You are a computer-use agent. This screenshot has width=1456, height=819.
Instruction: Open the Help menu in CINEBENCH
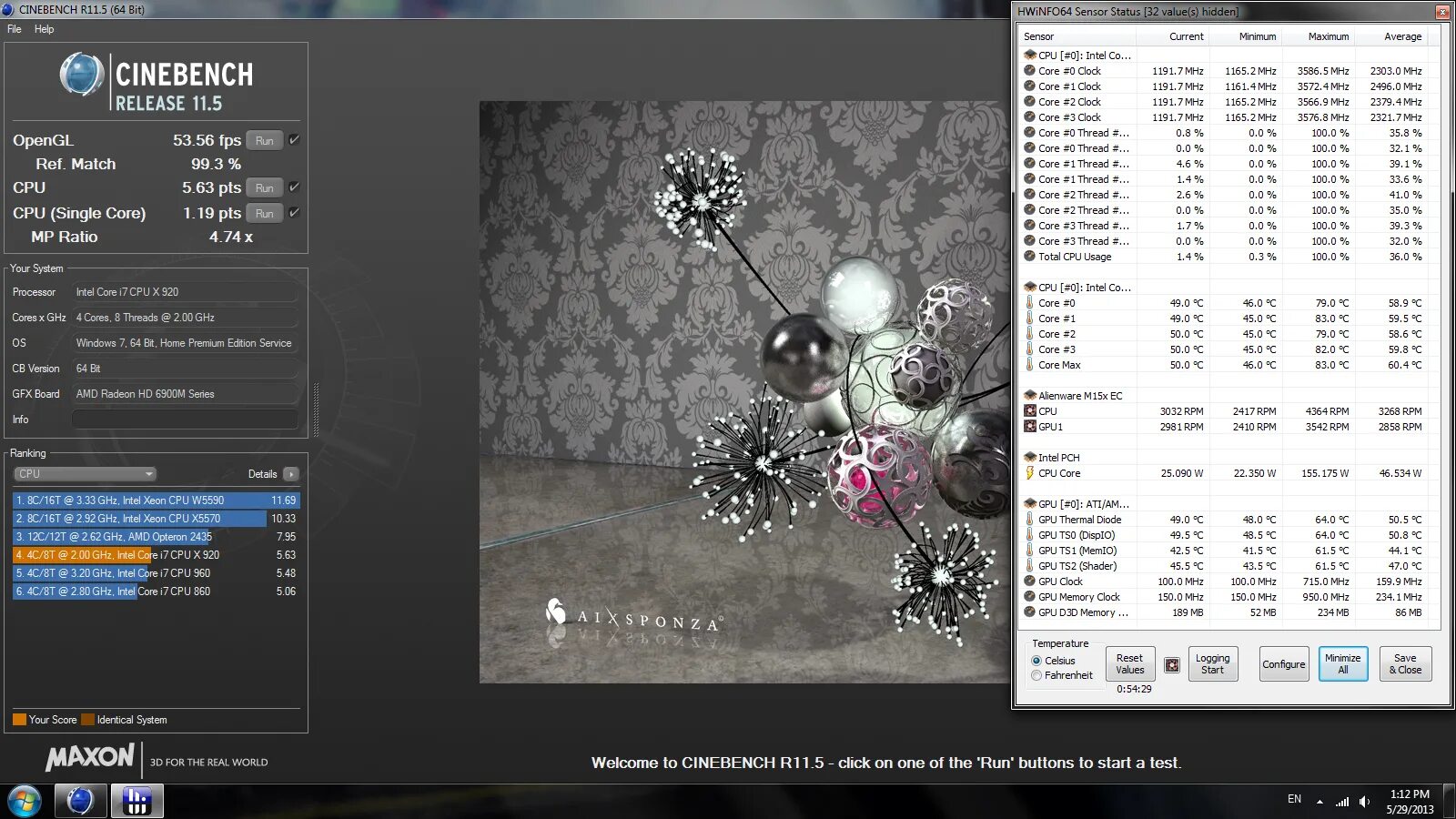pyautogui.click(x=44, y=29)
